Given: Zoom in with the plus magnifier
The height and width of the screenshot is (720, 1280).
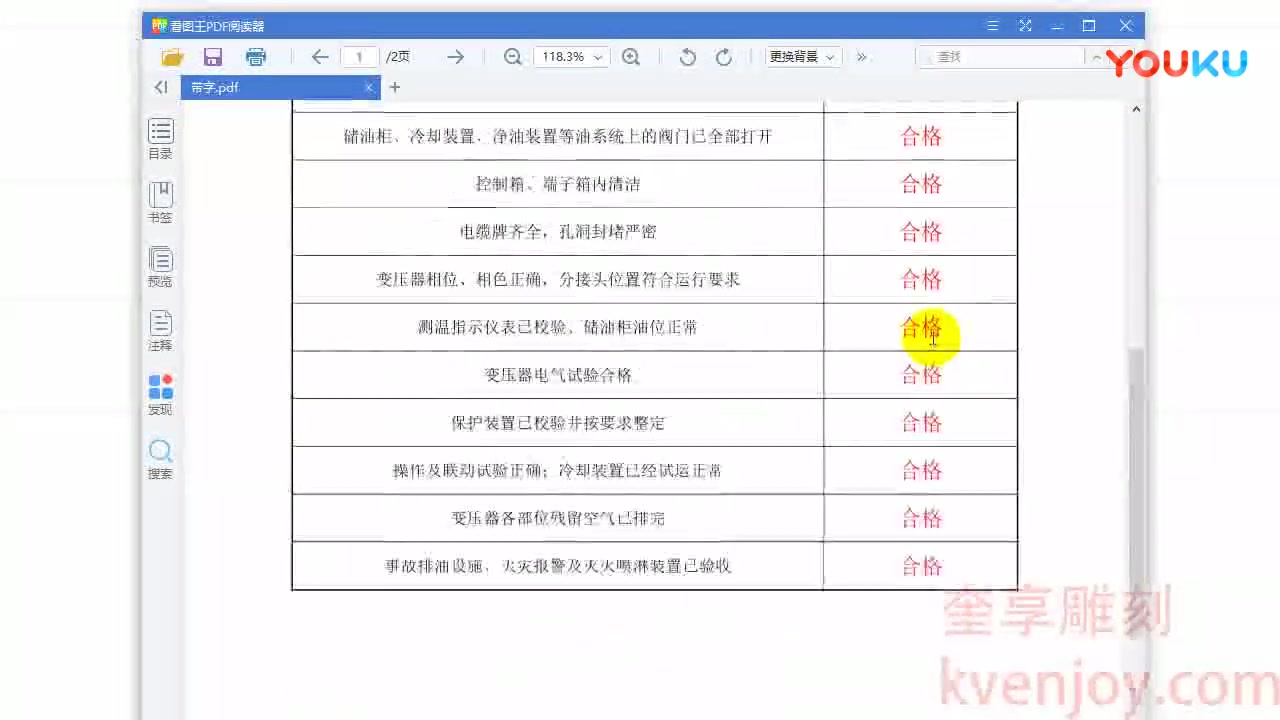Looking at the screenshot, I should click(631, 57).
